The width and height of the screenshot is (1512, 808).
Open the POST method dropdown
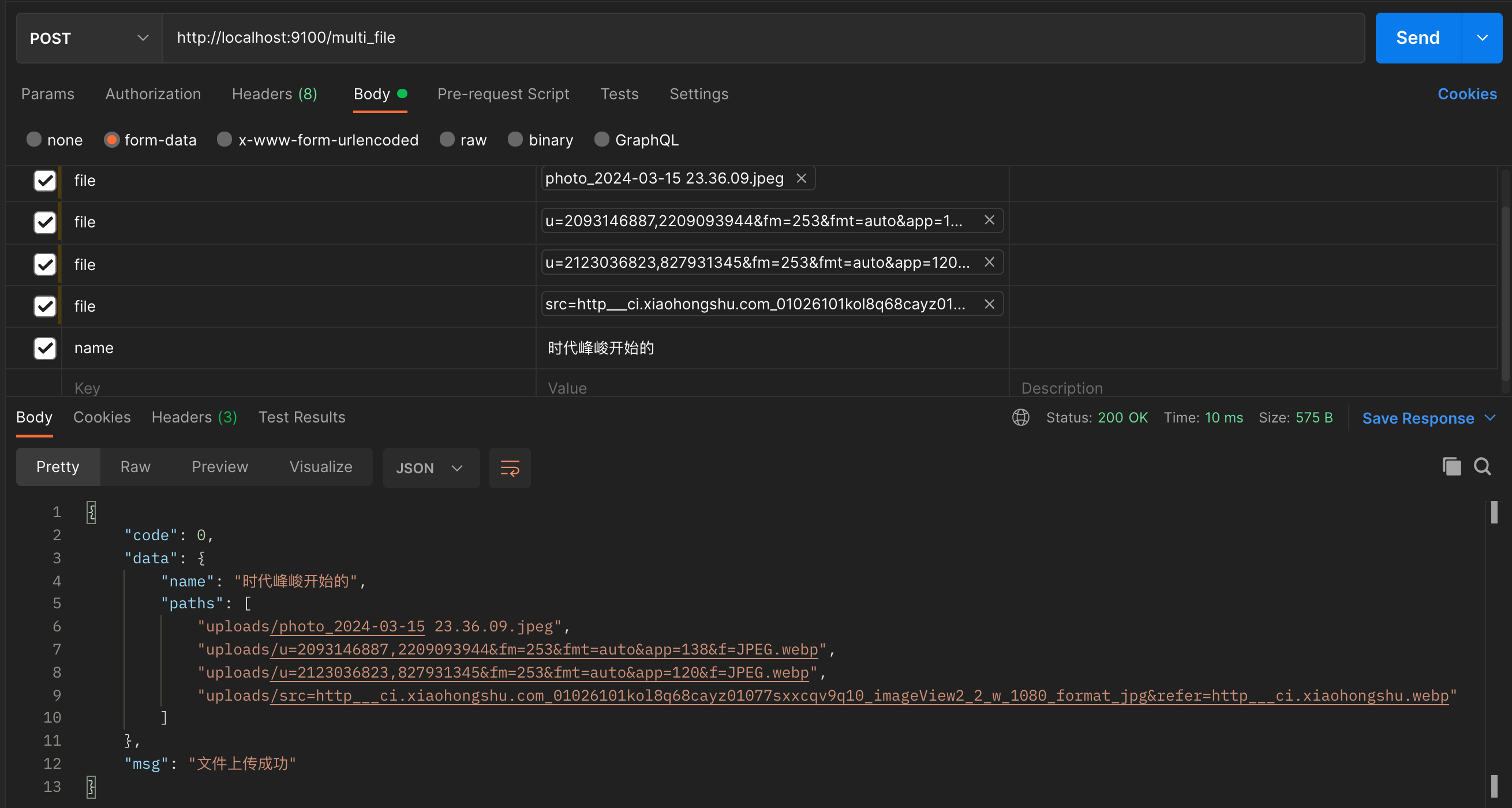89,38
